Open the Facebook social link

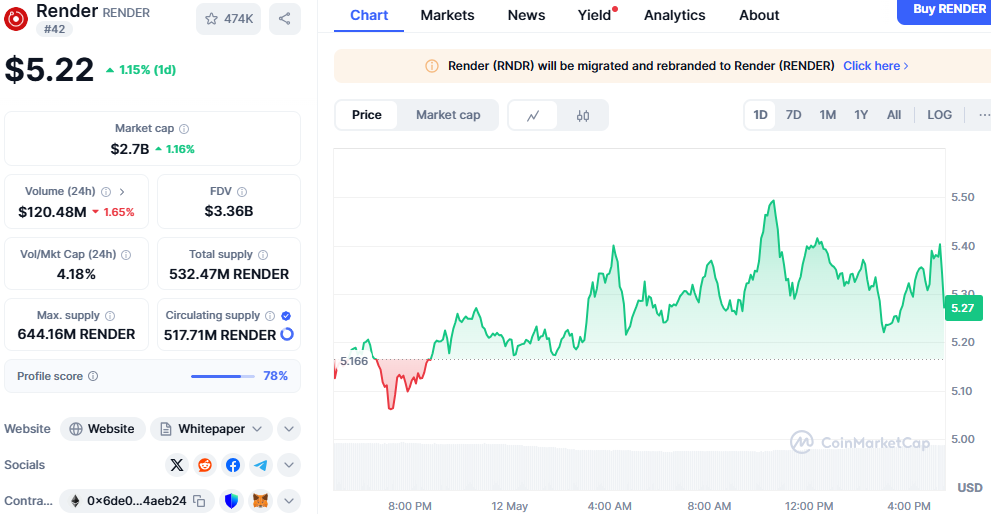[233, 465]
